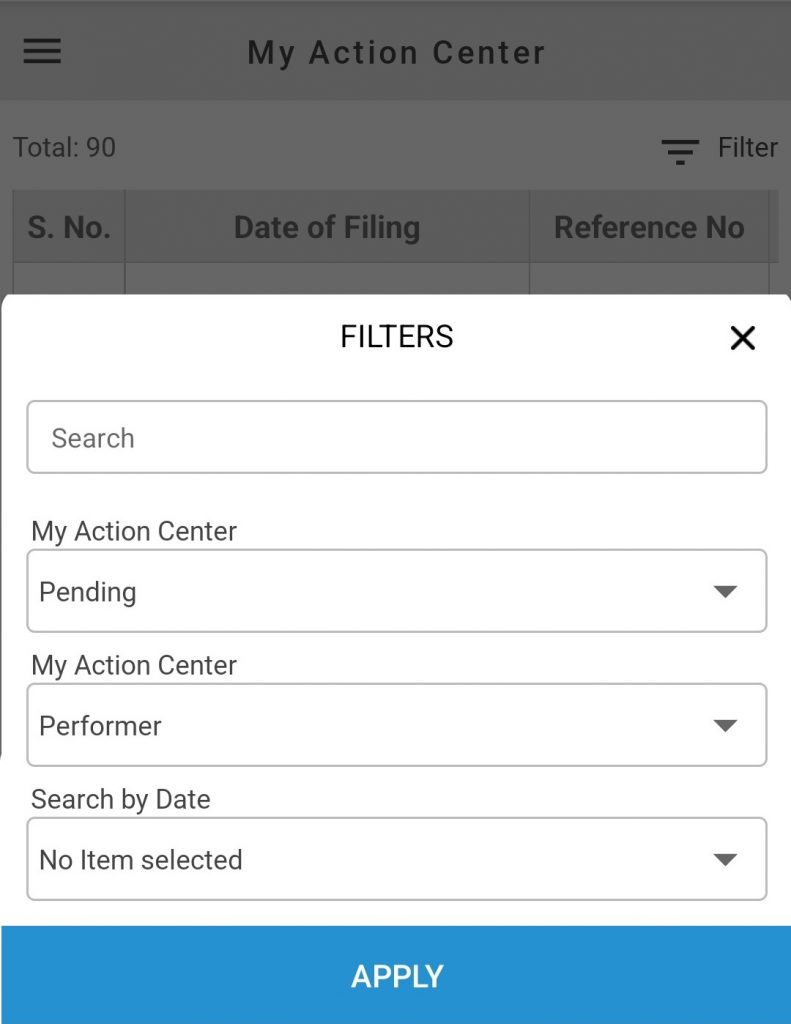
Task: Tap the Filter funnel lines icon
Action: [680, 152]
